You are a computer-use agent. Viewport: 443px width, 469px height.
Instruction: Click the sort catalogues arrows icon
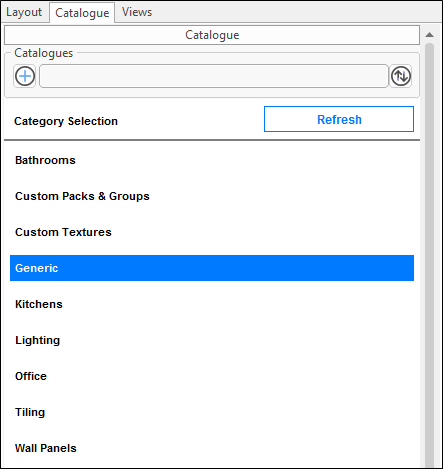point(401,76)
